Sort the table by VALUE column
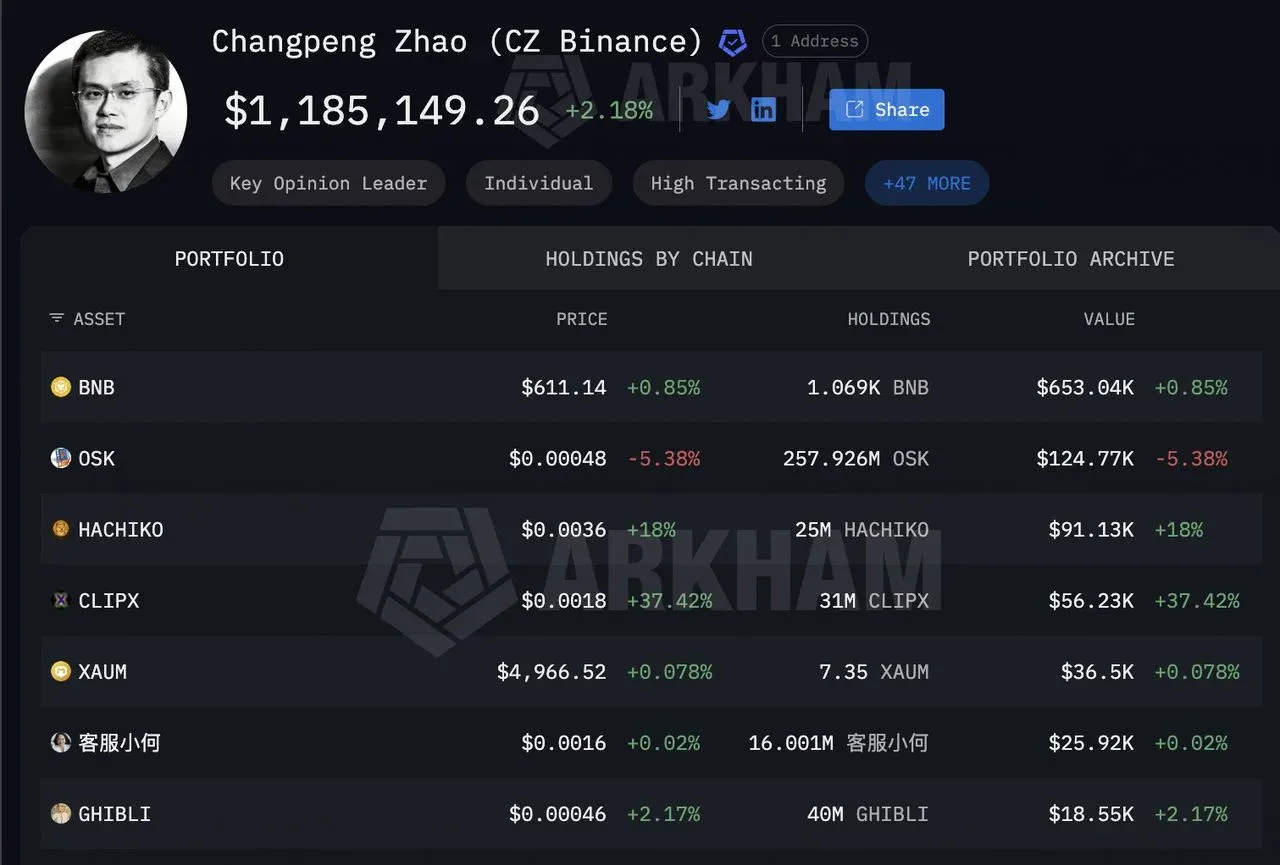 1109,318
